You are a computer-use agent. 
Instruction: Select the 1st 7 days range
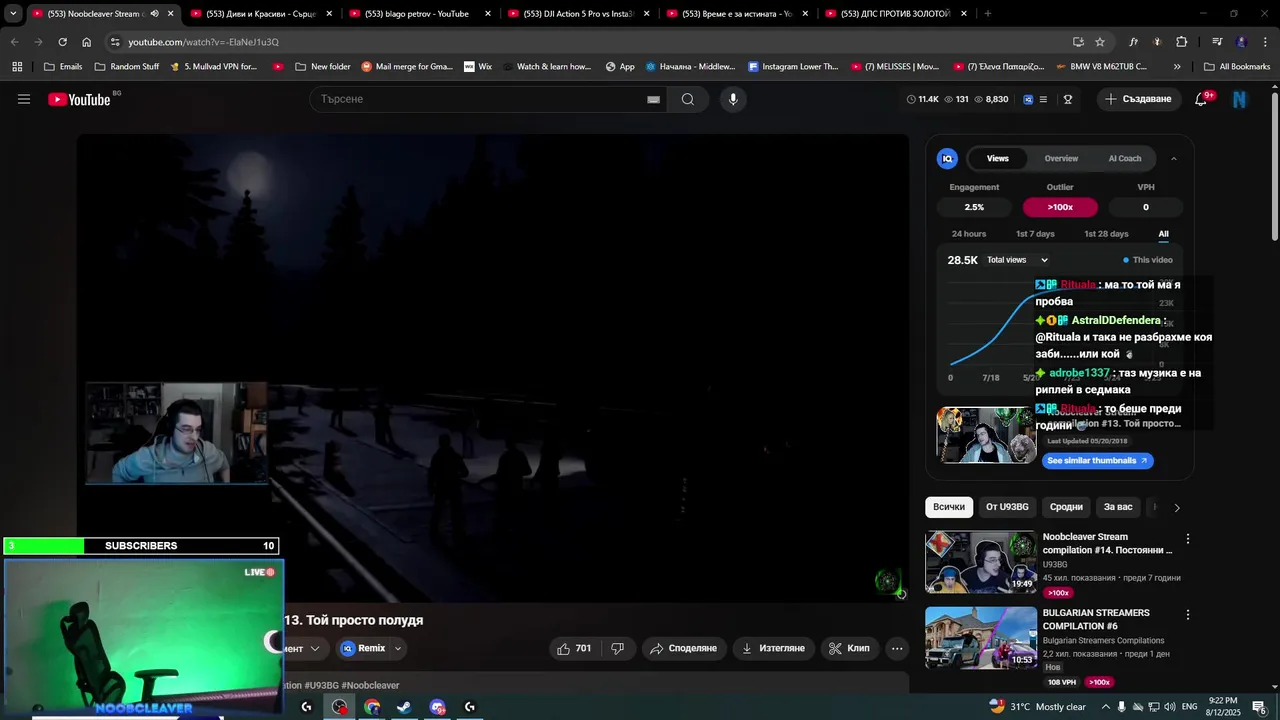coord(1035,234)
